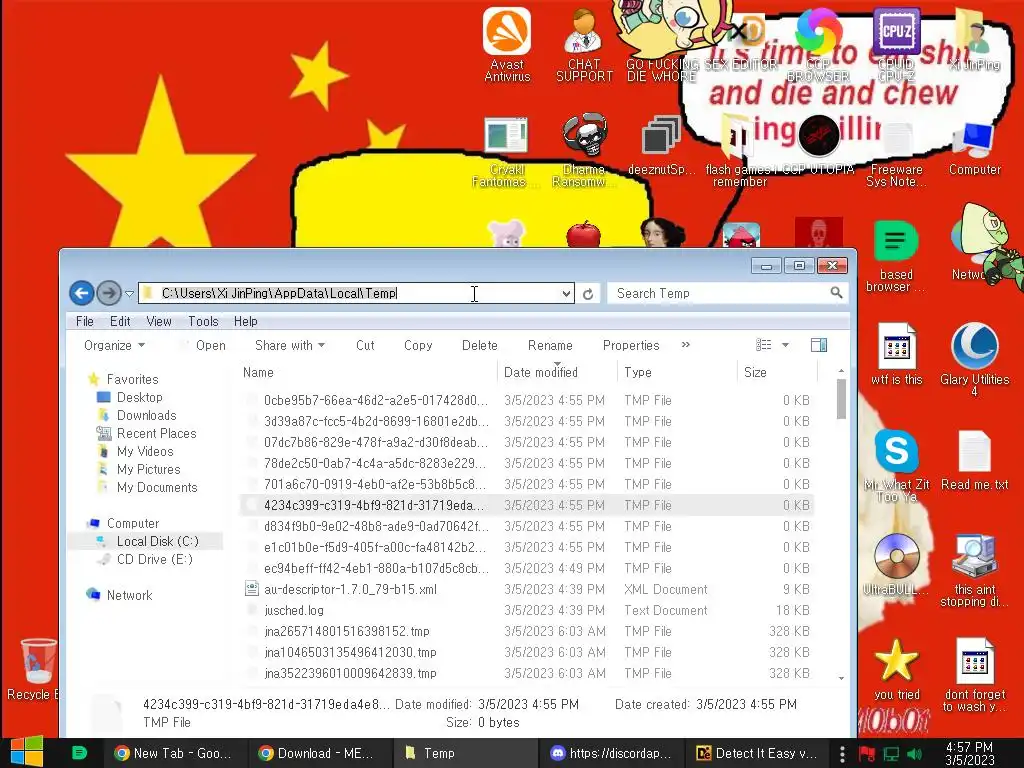1024x768 pixels.
Task: Open Windows Start button
Action: (x=27, y=752)
